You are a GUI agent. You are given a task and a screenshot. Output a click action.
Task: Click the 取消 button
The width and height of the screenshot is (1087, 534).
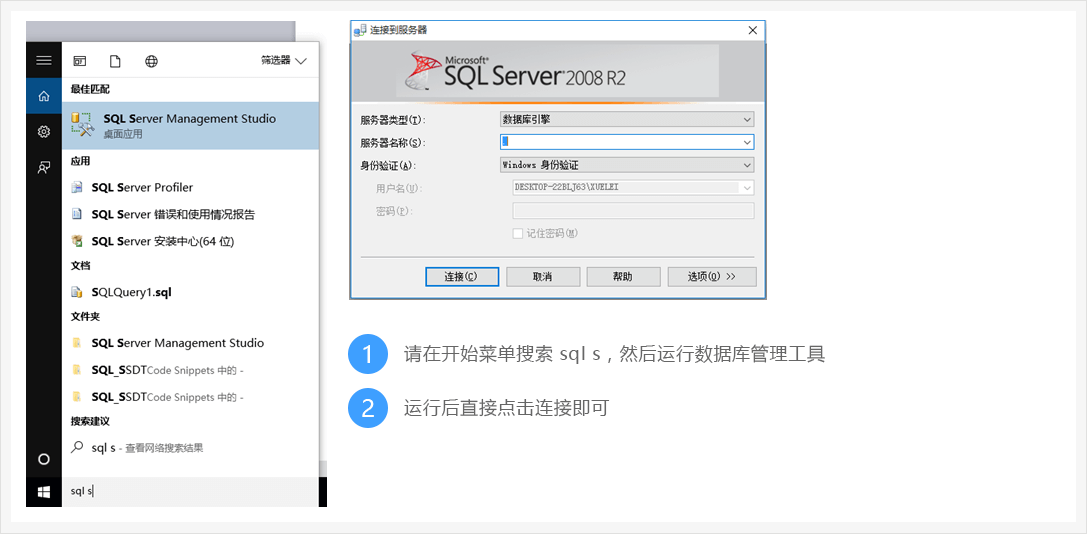tap(543, 277)
